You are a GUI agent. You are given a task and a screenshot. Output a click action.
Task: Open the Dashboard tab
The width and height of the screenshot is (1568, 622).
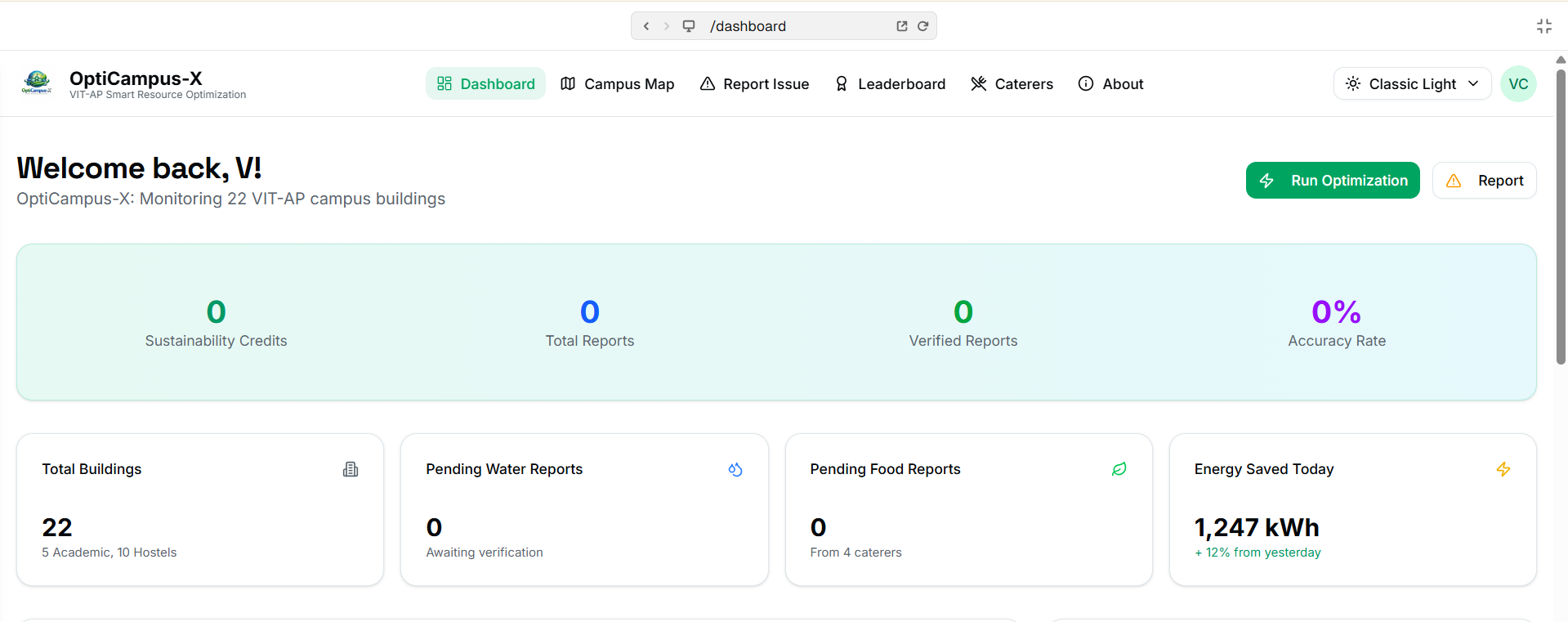click(485, 83)
